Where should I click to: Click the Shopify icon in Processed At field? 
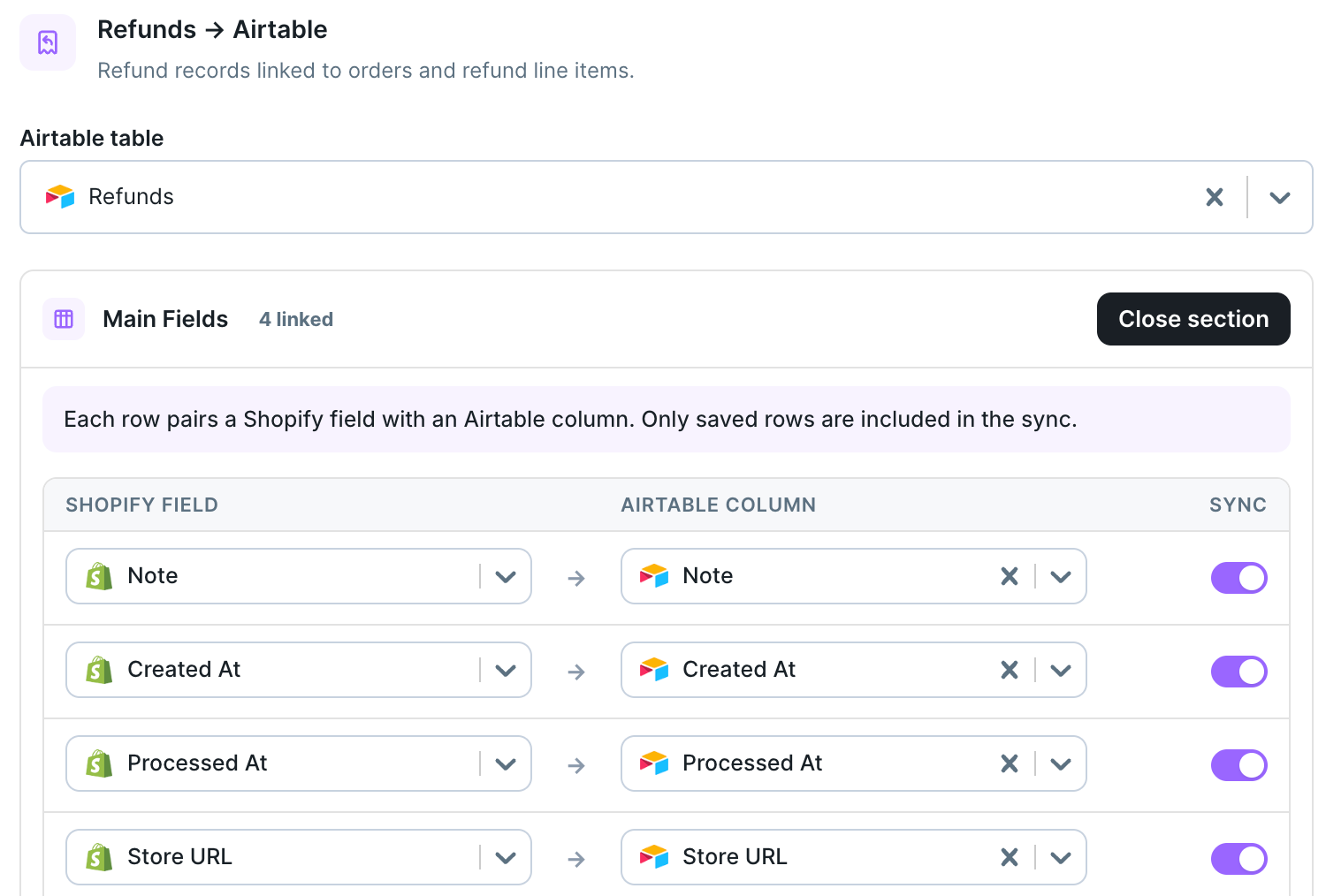(x=99, y=763)
